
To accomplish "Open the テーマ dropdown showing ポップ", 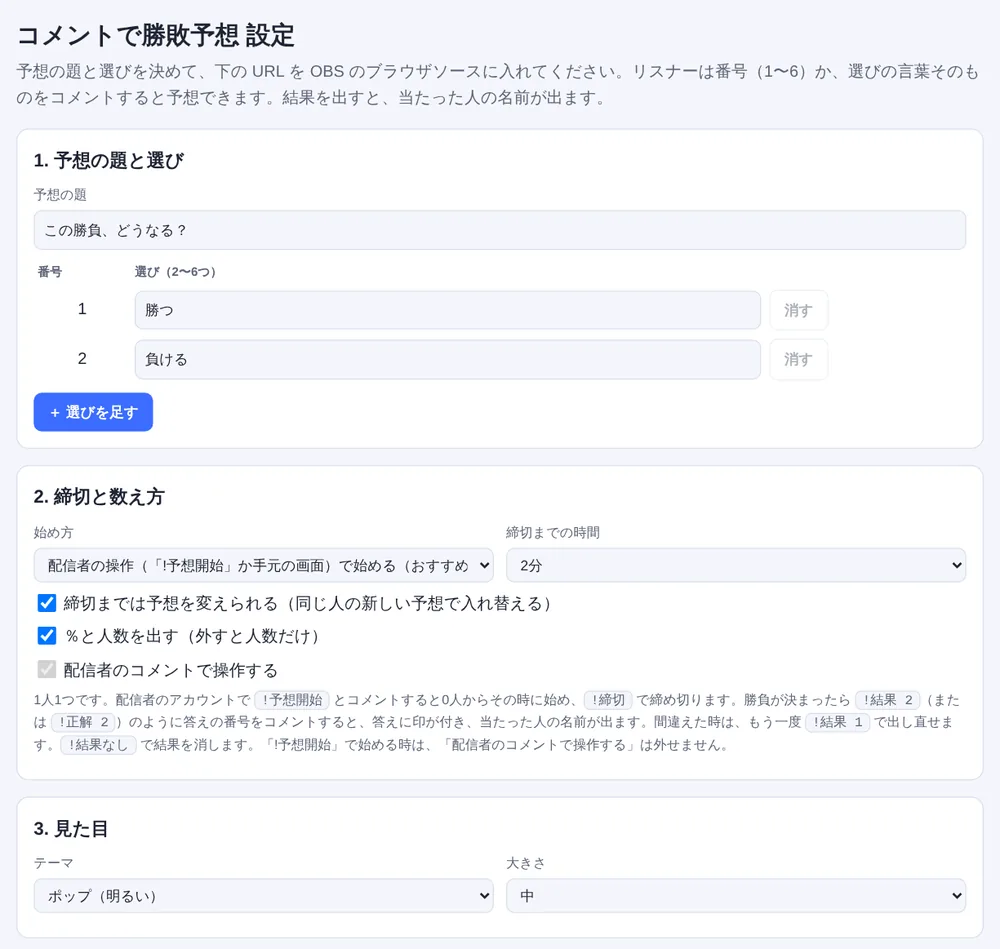I will [x=263, y=895].
